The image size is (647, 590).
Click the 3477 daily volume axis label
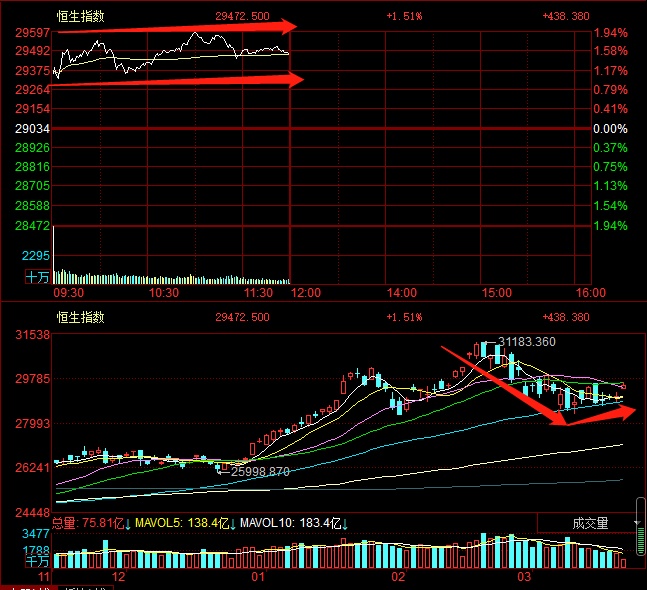(35, 534)
